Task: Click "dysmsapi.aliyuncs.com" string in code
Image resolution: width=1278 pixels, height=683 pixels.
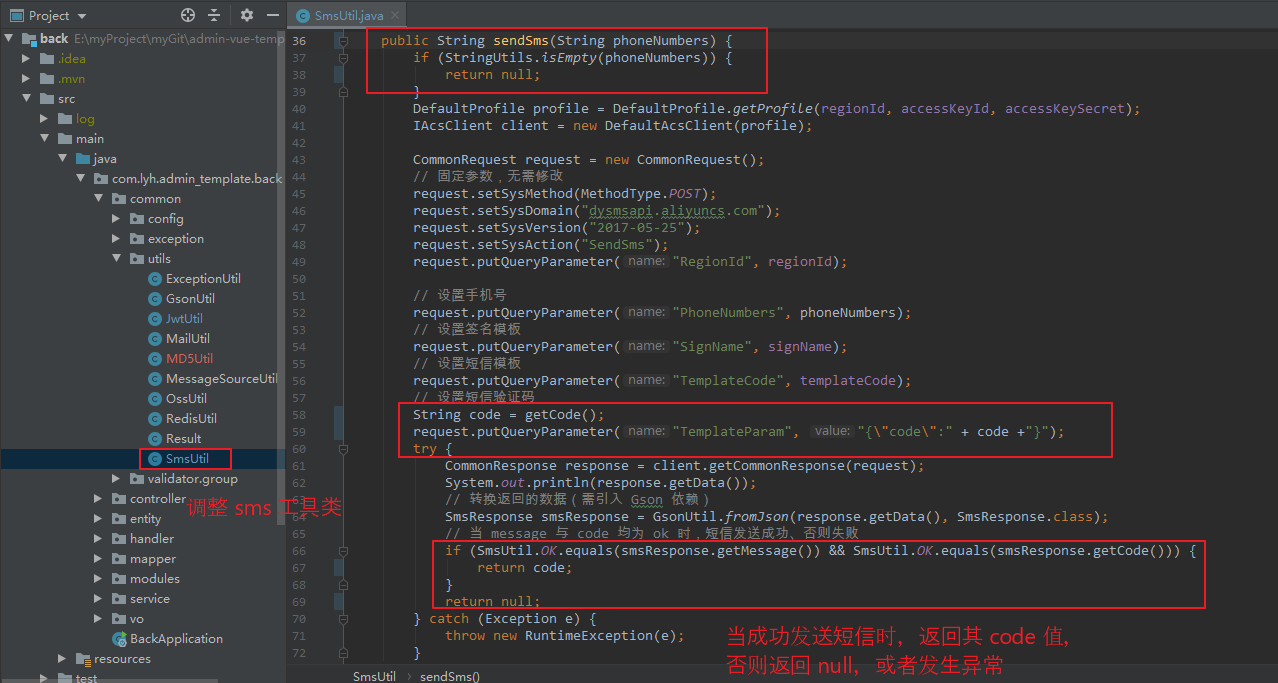Action: 671,211
